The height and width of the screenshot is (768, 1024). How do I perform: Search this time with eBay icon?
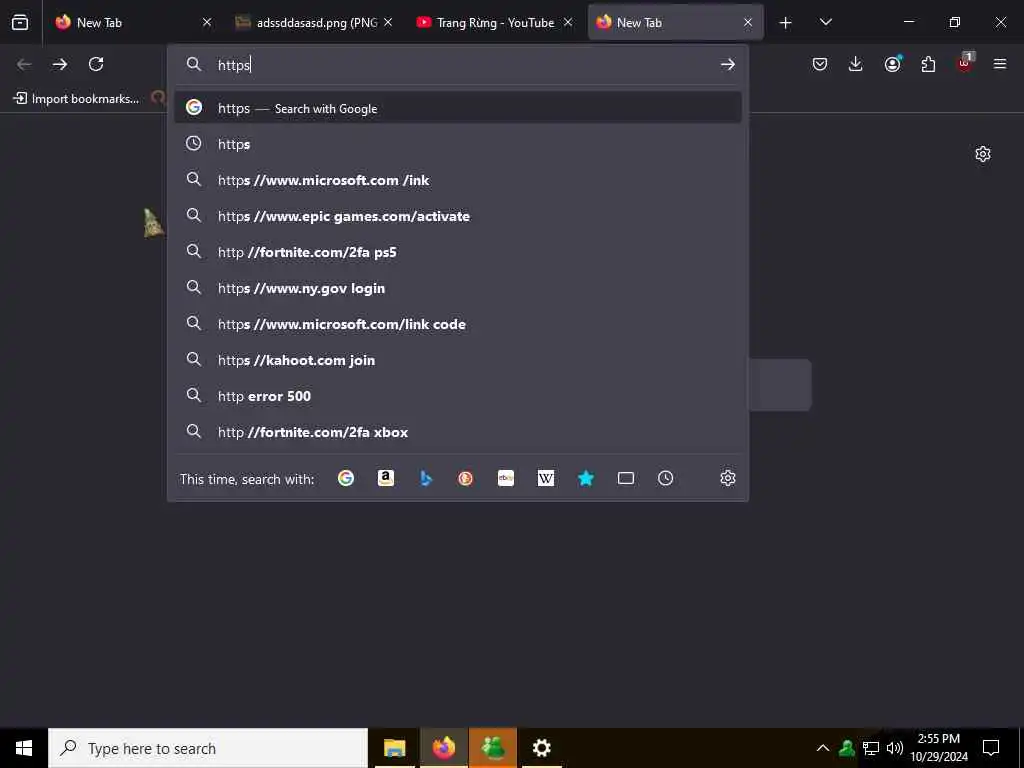click(x=506, y=478)
